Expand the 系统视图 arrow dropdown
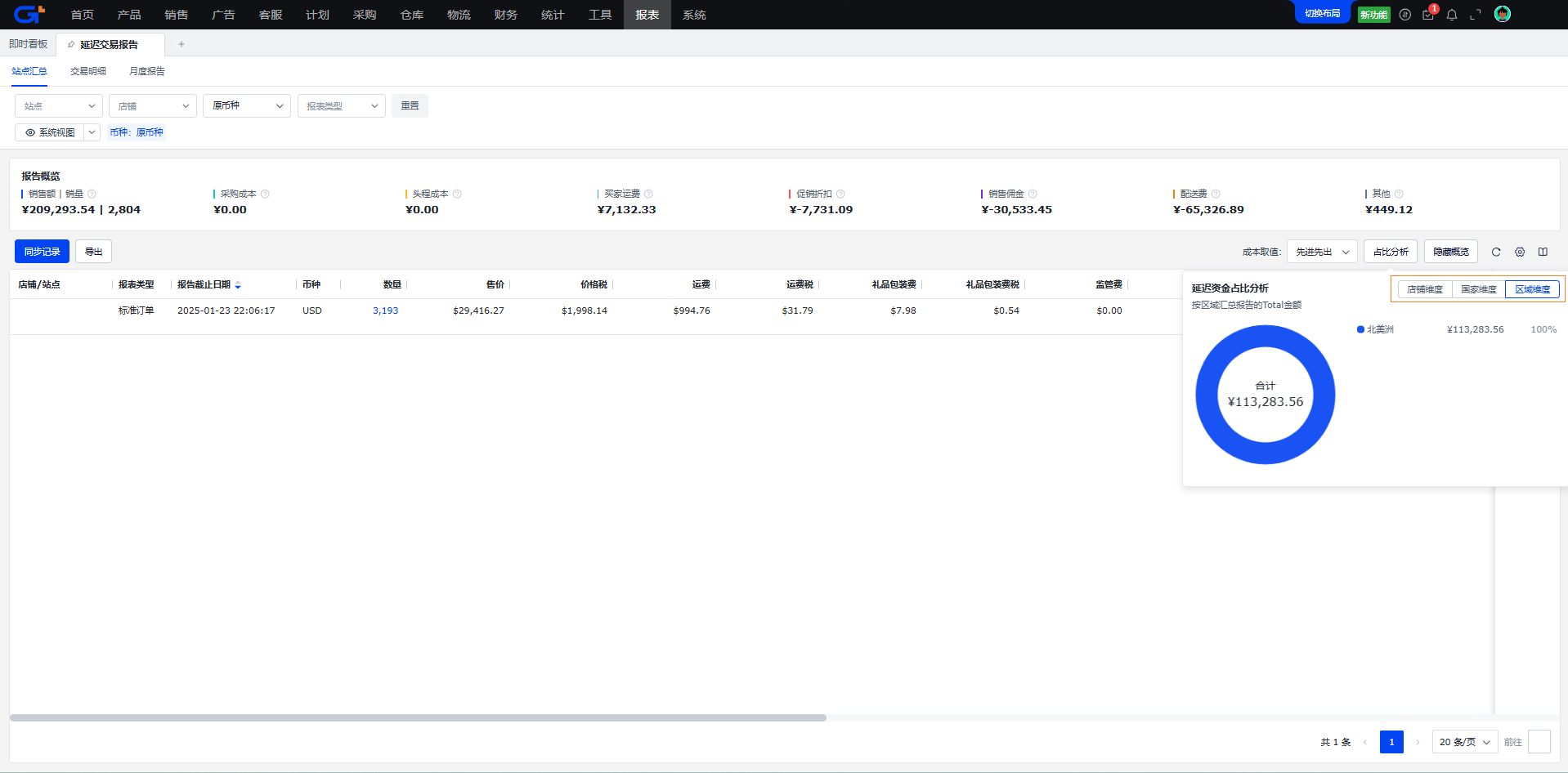 92,132
